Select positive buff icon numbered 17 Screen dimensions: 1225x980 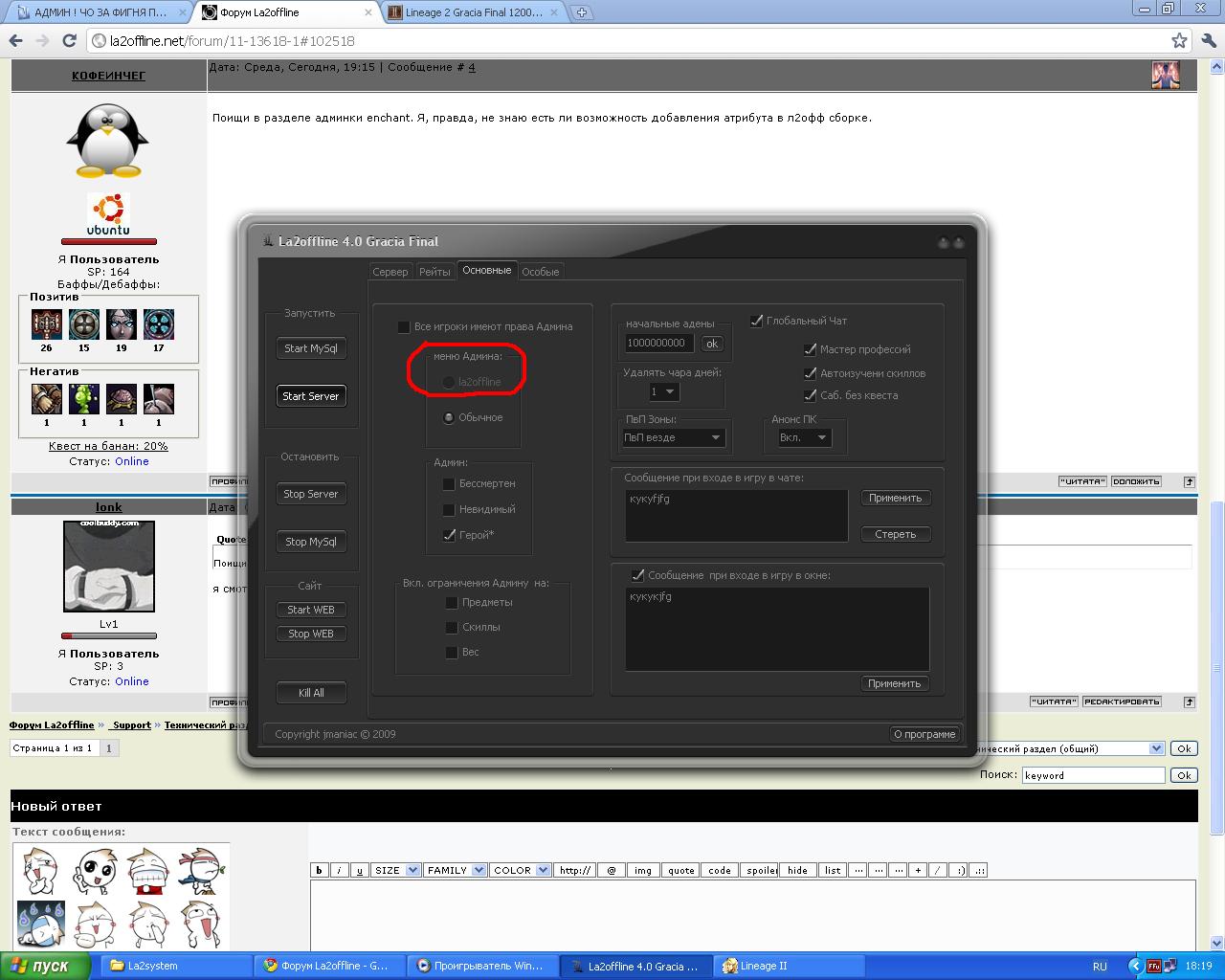coord(159,324)
